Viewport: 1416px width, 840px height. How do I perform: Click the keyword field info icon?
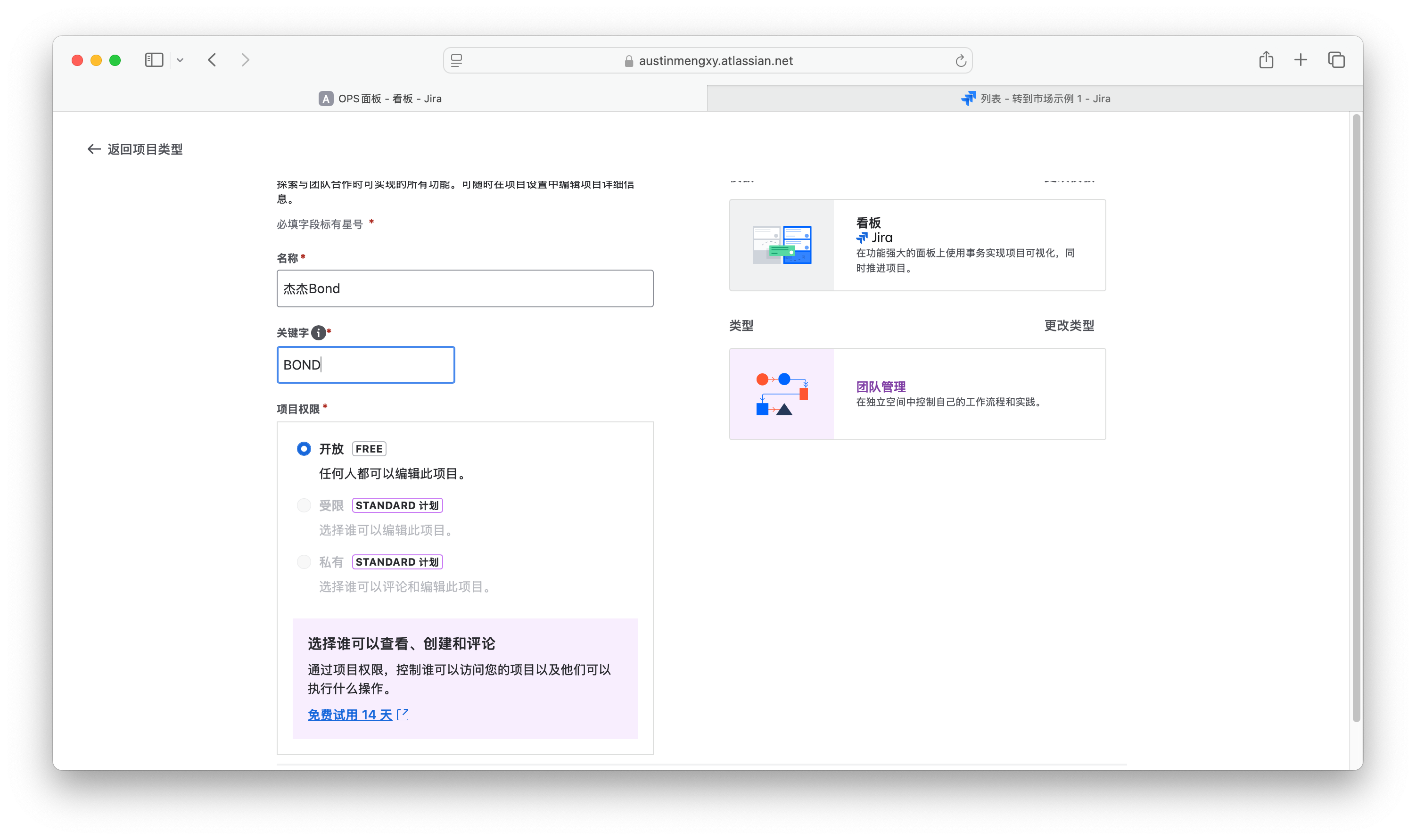pyautogui.click(x=319, y=333)
